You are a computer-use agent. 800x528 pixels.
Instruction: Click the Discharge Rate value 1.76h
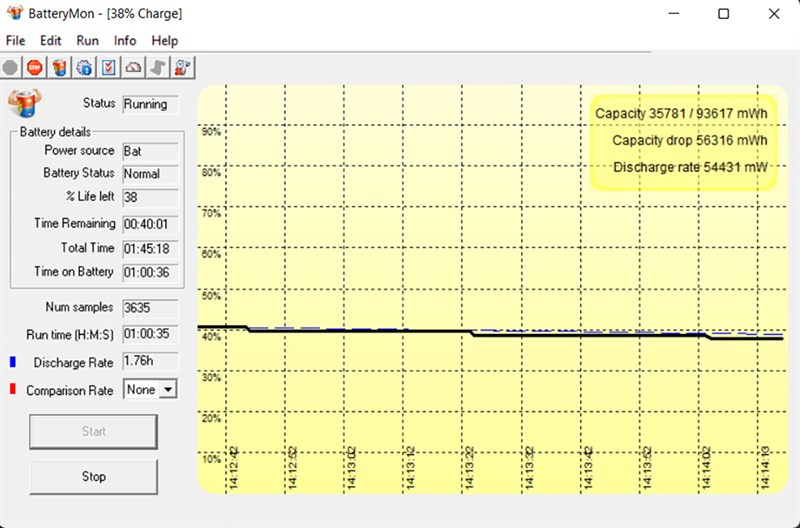(151, 361)
